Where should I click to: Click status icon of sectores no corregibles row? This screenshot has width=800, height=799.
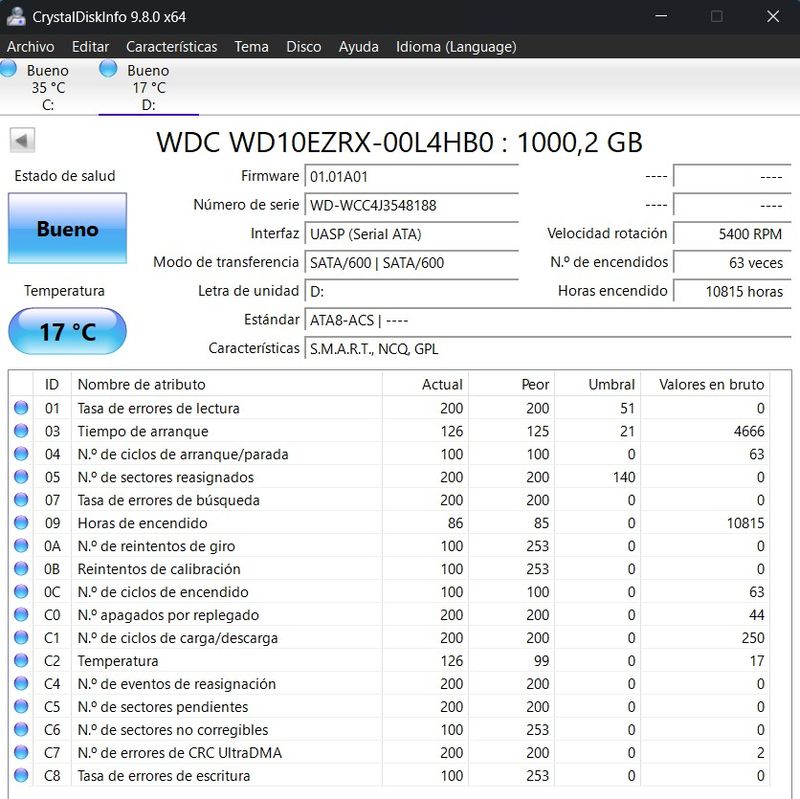pyautogui.click(x=21, y=729)
